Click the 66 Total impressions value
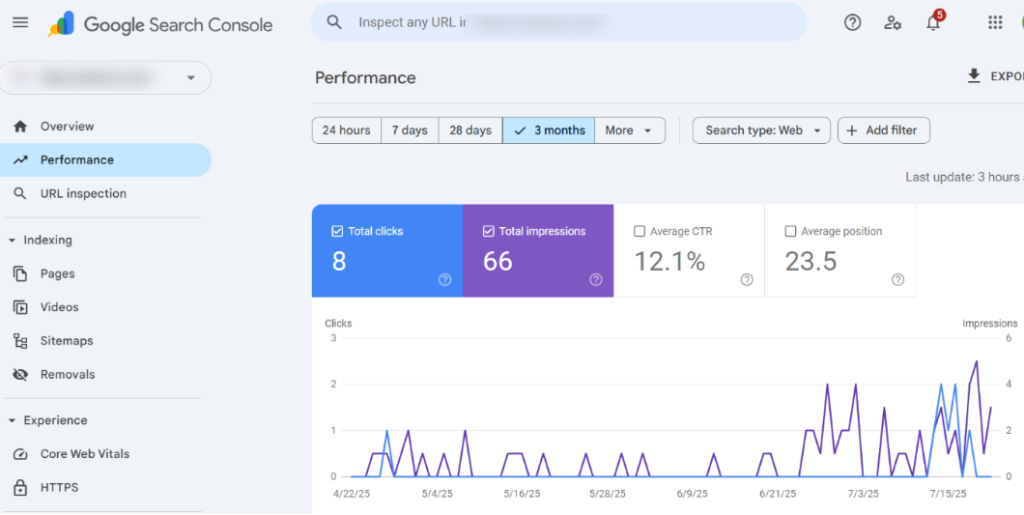 click(498, 261)
